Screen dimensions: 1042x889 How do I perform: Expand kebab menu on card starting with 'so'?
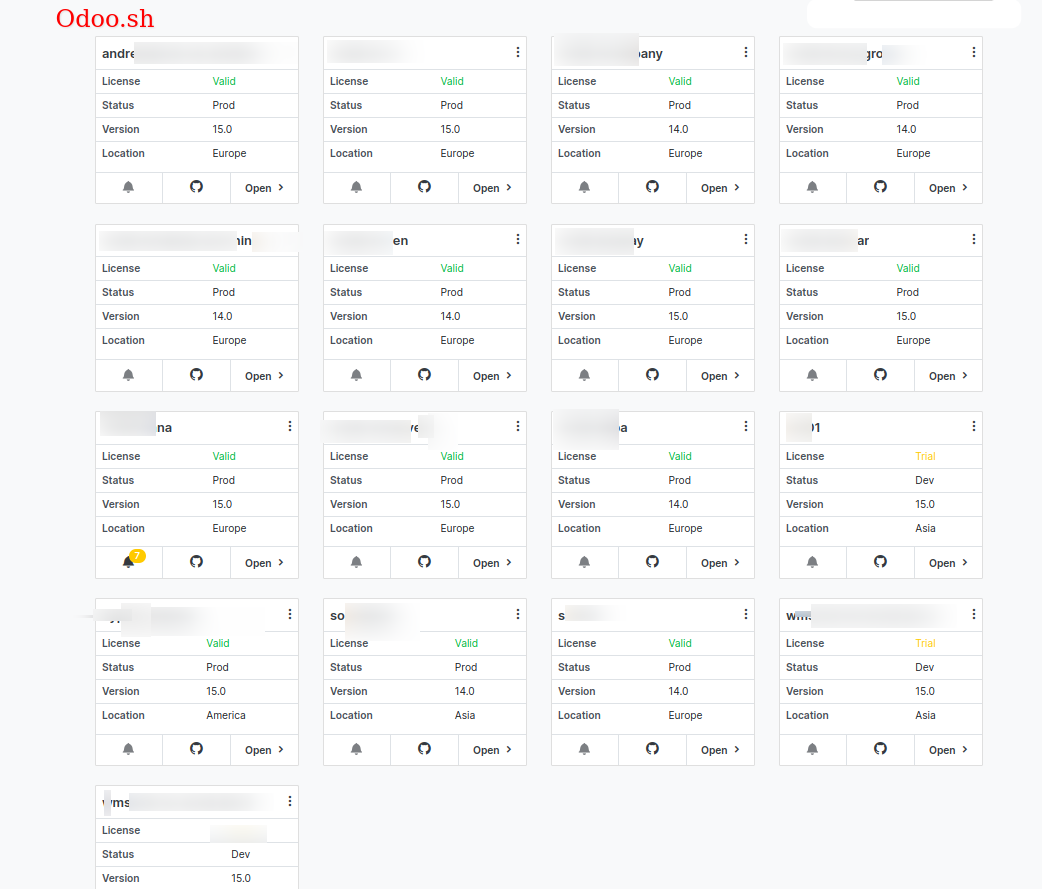pyautogui.click(x=518, y=614)
